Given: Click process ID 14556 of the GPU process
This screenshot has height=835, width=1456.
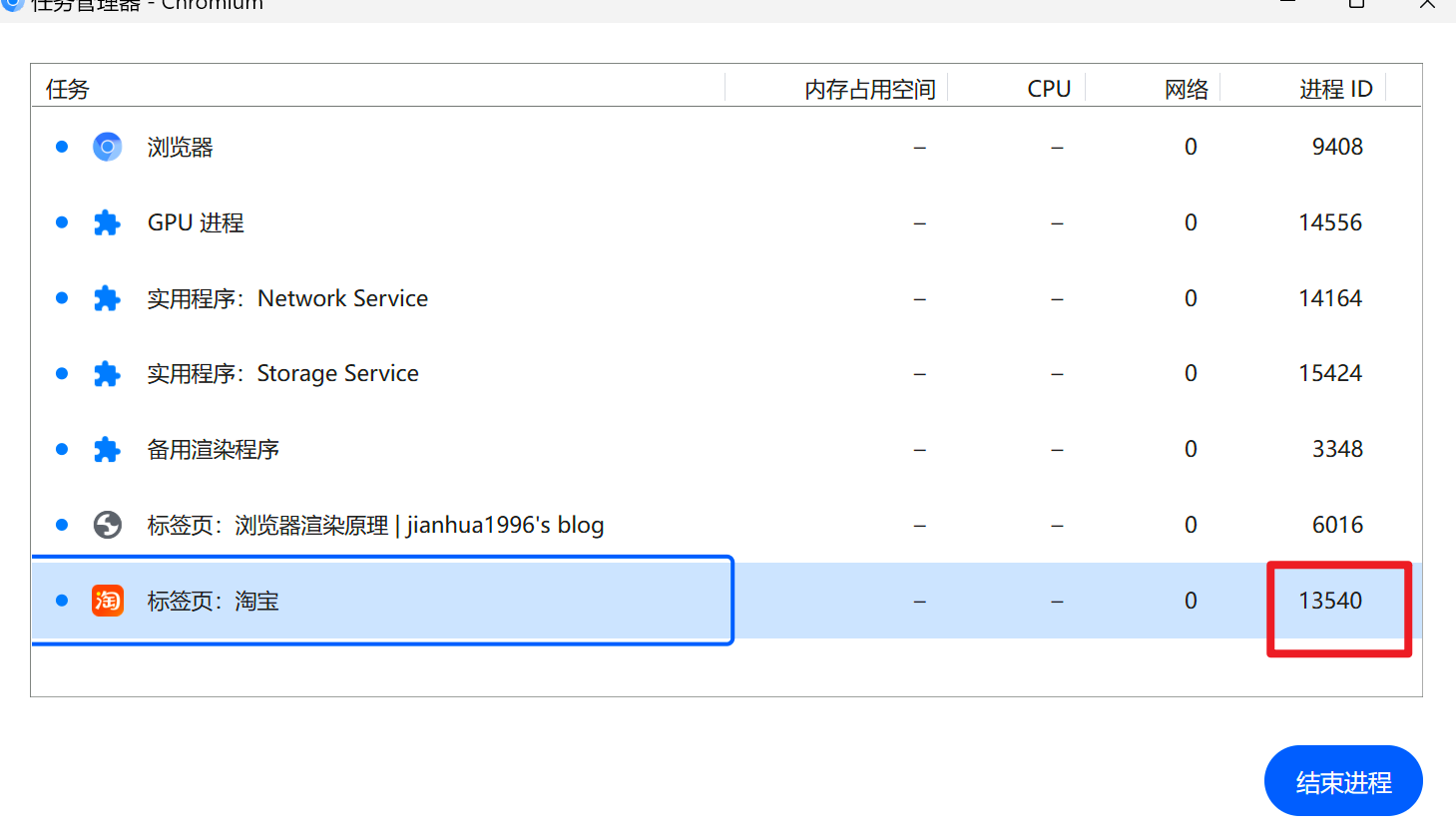Looking at the screenshot, I should (x=1329, y=222).
